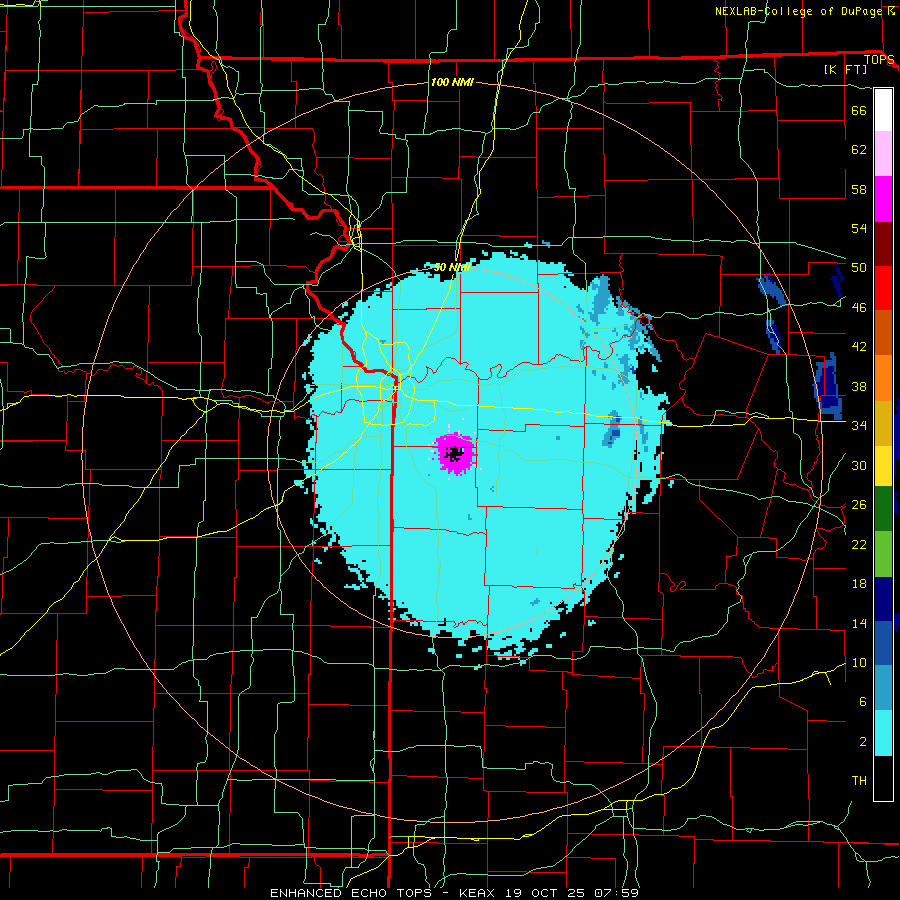Click the 38 scale label

[859, 386]
